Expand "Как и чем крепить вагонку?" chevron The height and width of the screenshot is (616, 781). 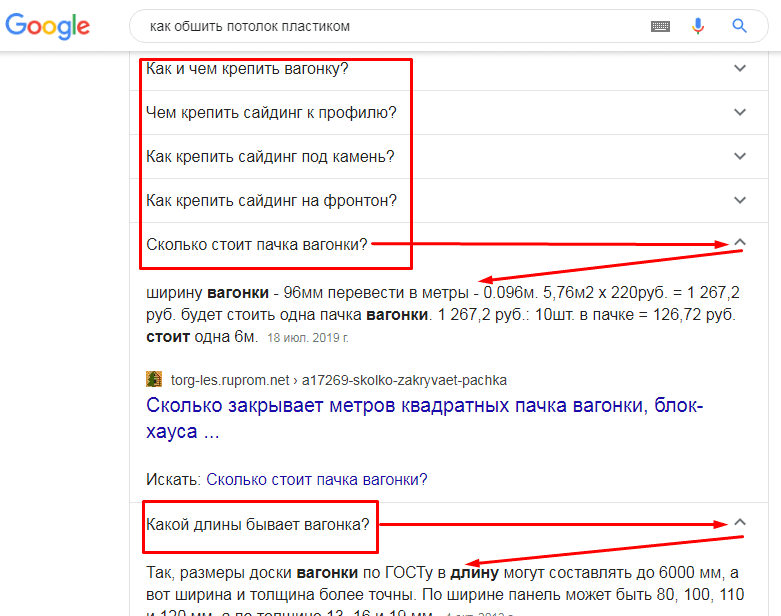[740, 68]
